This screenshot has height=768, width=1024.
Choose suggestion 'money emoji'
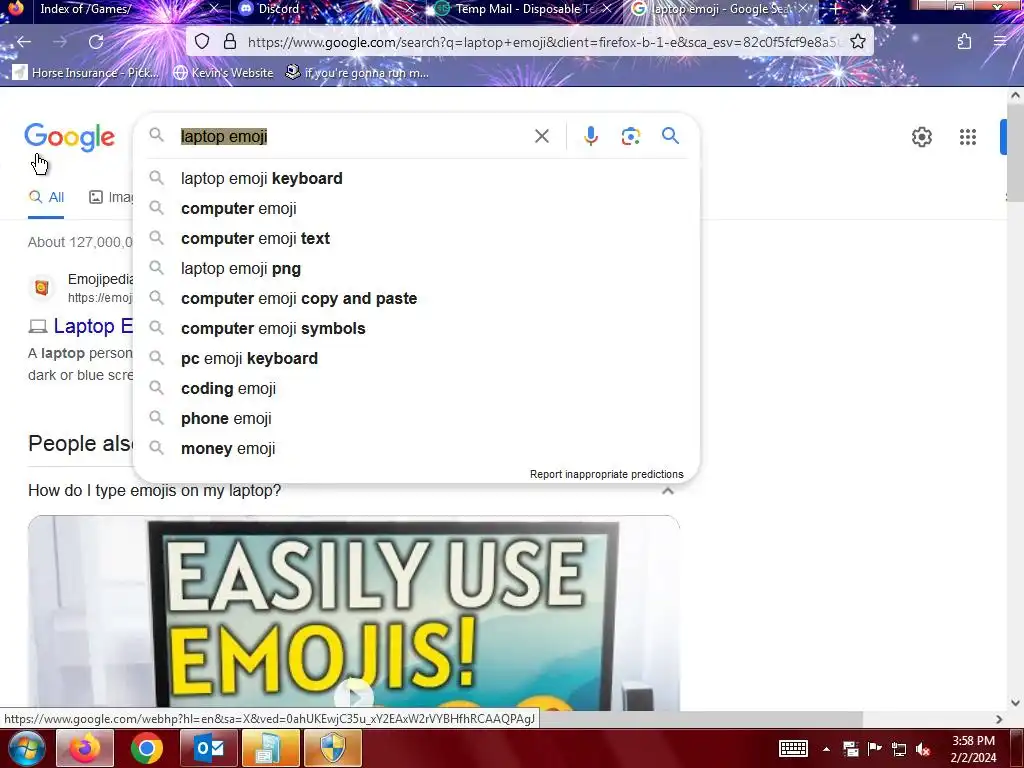pos(416,449)
